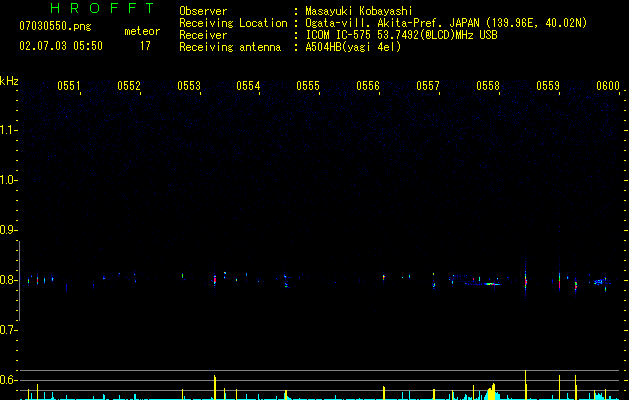Select the filename 07030550.png
This screenshot has width=629, height=400.
(55, 26)
